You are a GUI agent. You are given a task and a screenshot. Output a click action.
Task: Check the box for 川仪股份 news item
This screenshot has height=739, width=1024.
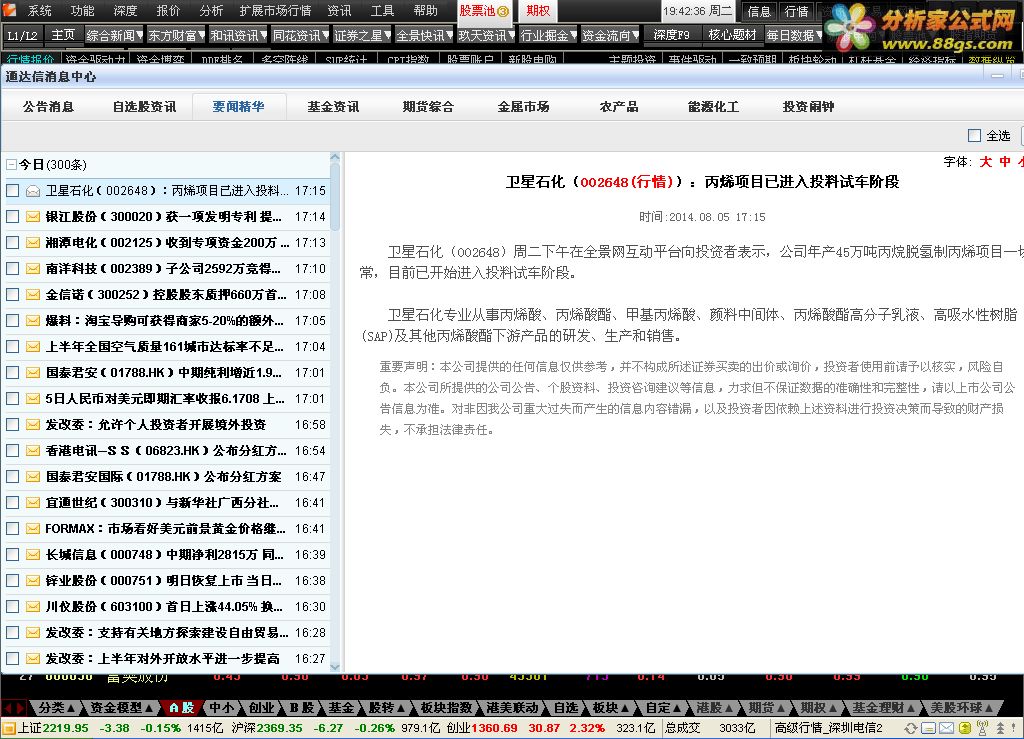point(12,606)
